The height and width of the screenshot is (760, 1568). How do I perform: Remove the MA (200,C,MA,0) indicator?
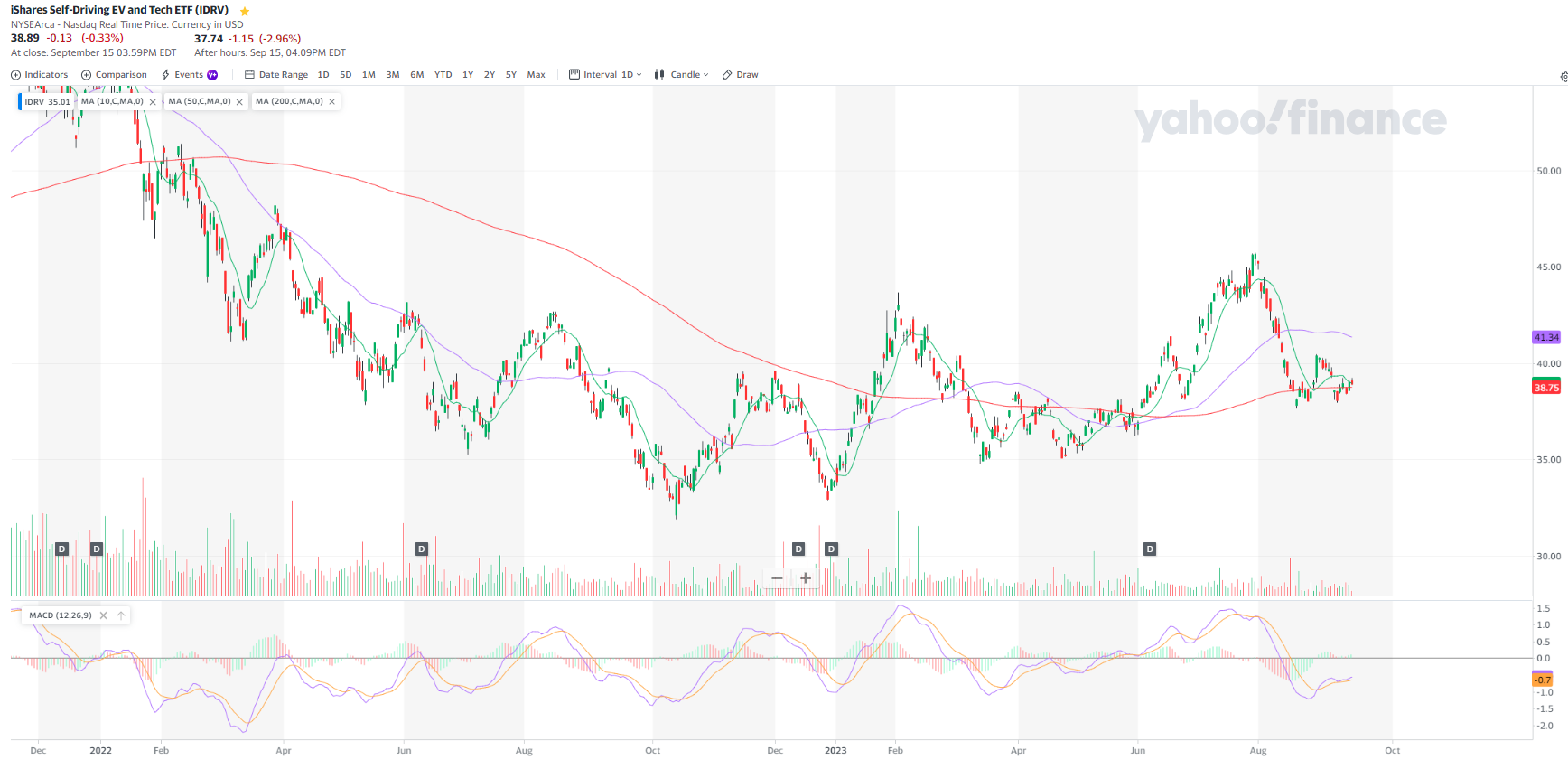click(x=332, y=102)
